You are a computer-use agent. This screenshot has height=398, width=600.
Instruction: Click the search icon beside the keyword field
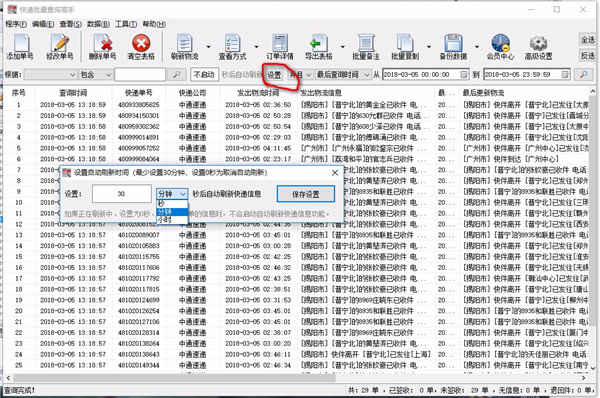pyautogui.click(x=176, y=75)
